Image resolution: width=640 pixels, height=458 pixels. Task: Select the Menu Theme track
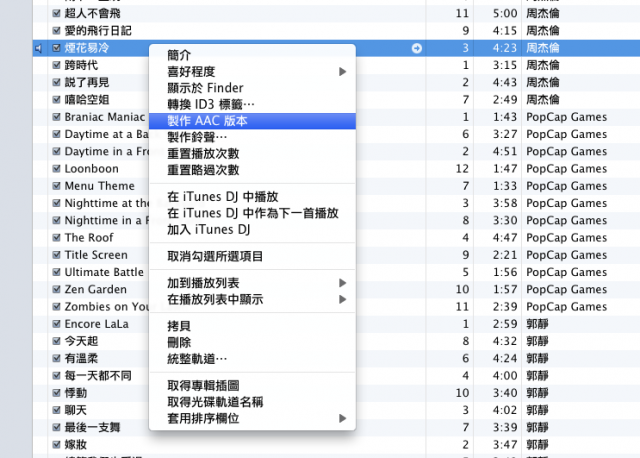coord(100,186)
